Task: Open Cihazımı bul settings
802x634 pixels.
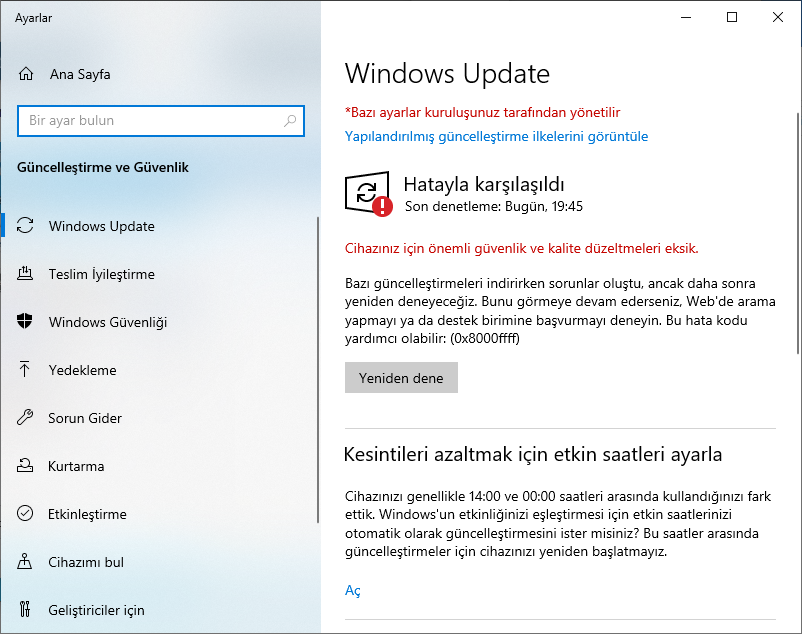Action: (86, 562)
